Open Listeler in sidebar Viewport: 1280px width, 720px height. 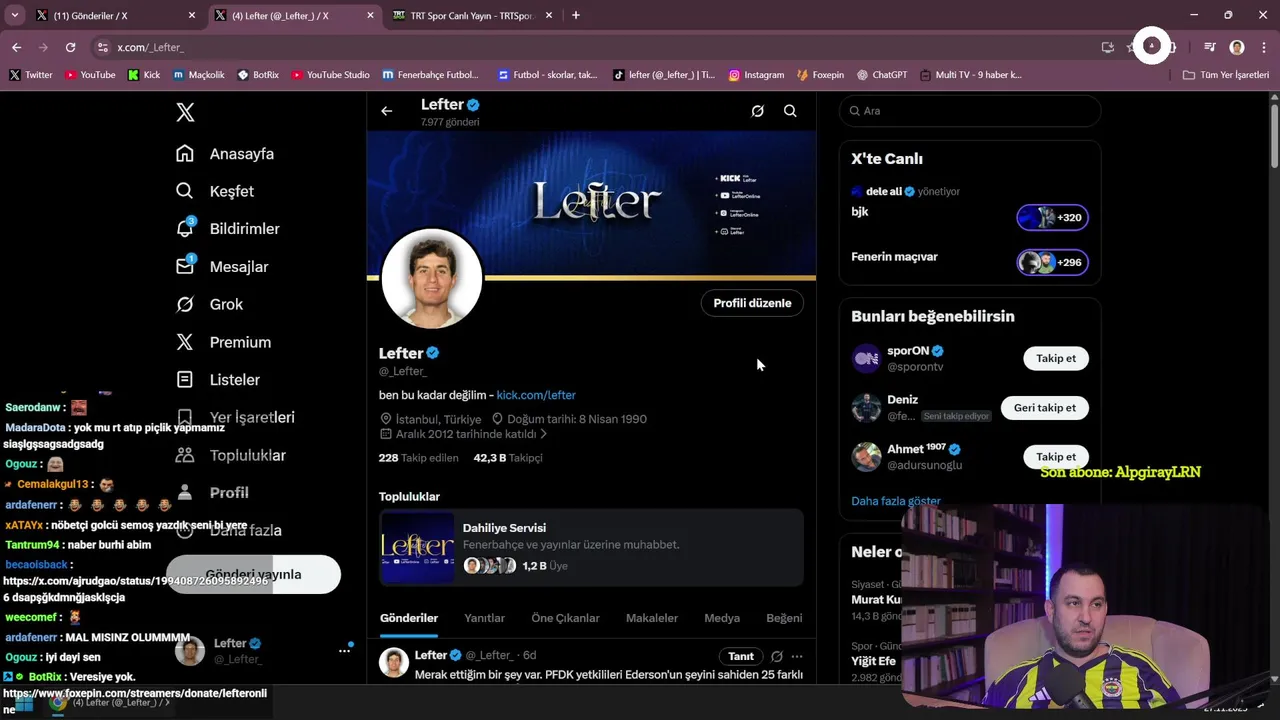click(x=218, y=380)
